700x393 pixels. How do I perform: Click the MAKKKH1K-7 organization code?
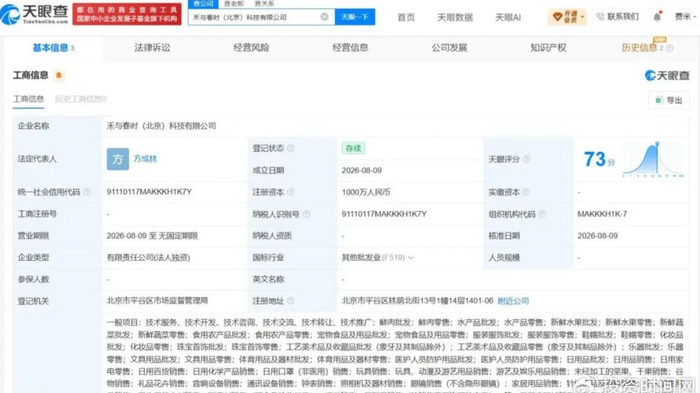click(602, 214)
